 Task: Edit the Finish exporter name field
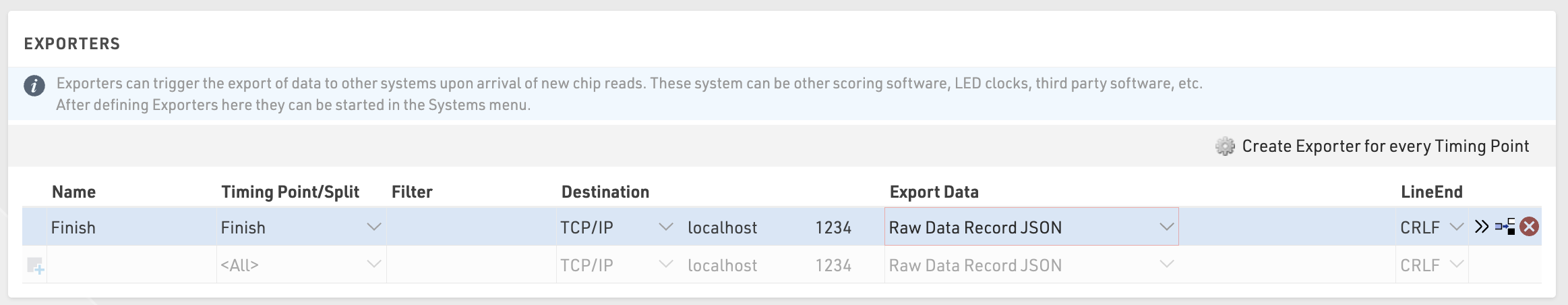128,227
